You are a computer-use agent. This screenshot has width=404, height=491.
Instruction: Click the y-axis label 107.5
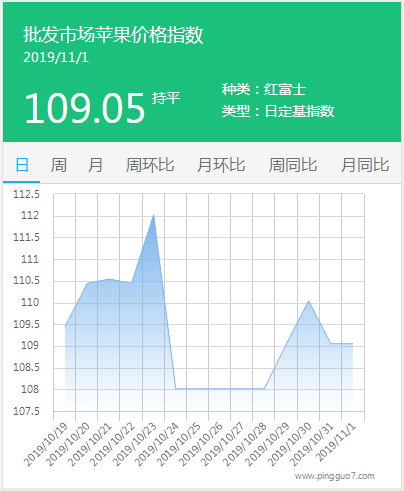pyautogui.click(x=26, y=411)
